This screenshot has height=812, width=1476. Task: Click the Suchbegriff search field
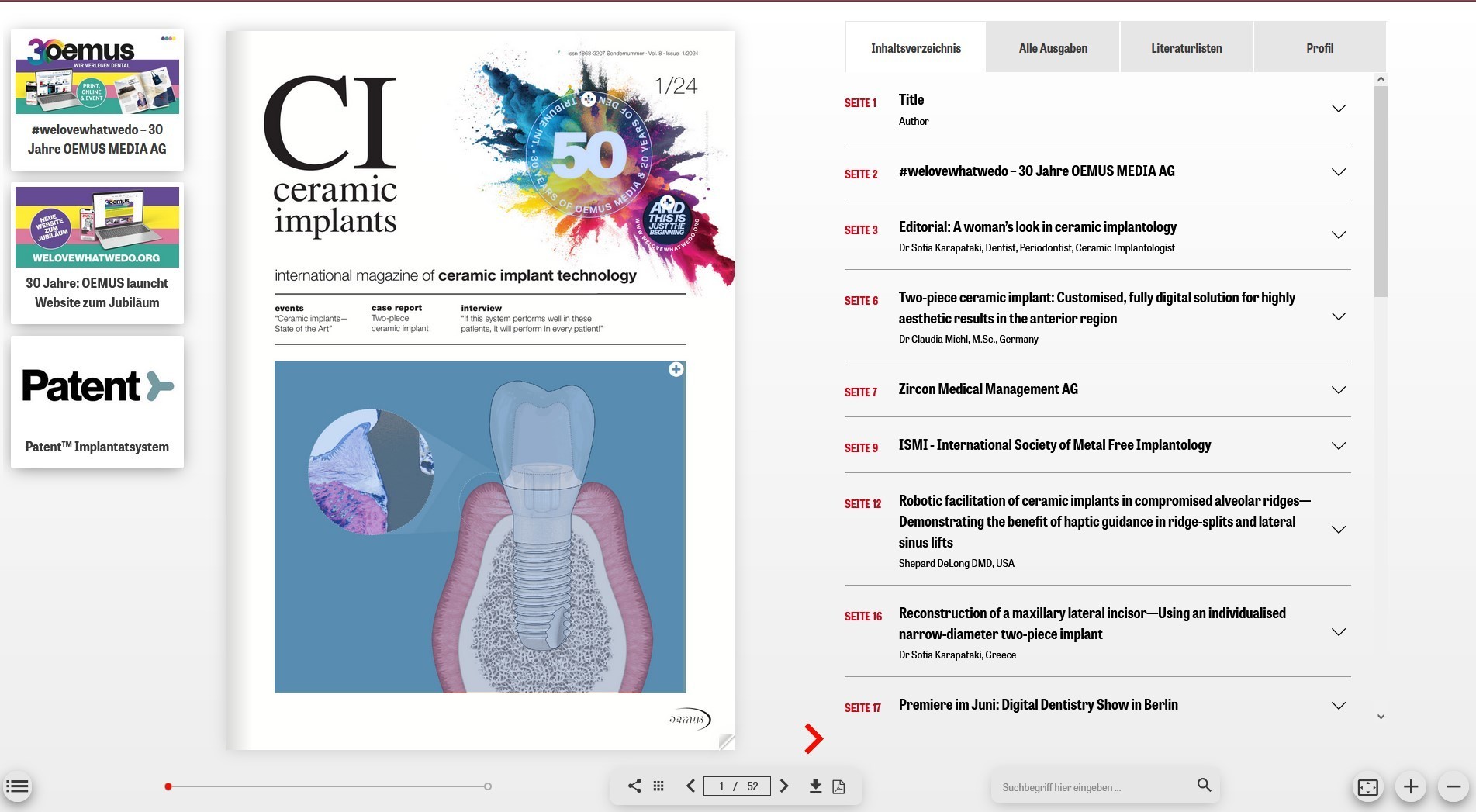pyautogui.click(x=1094, y=787)
